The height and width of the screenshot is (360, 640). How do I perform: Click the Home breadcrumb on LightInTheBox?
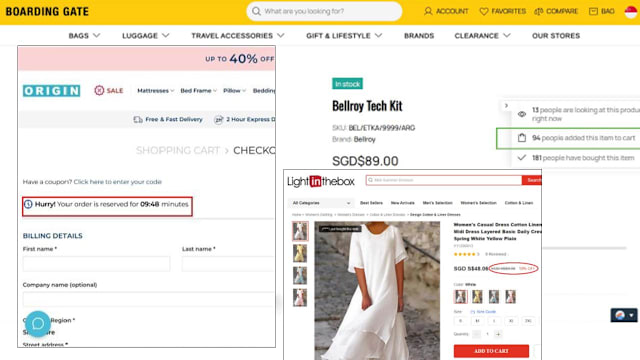coord(296,215)
